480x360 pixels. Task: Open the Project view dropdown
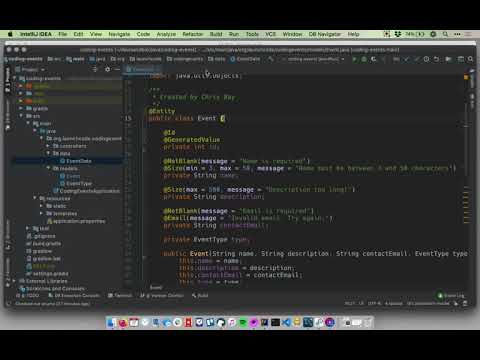[x=30, y=69]
